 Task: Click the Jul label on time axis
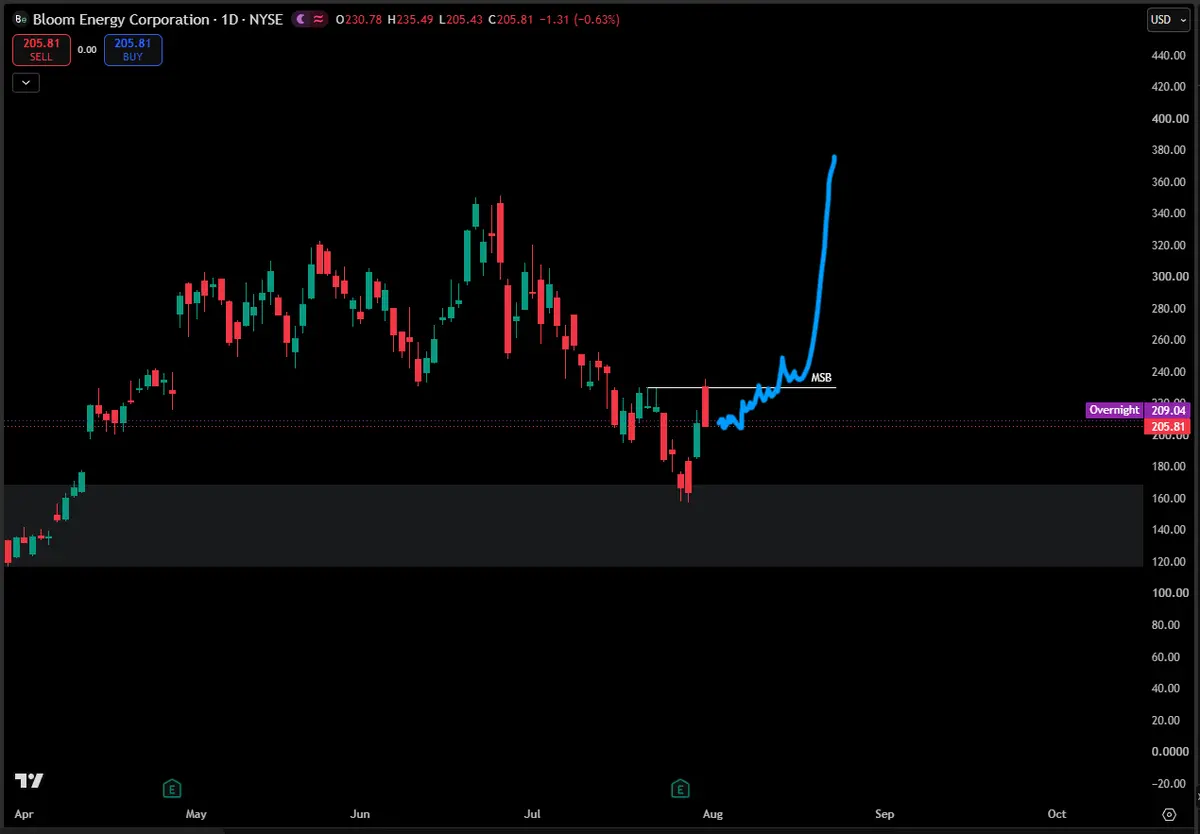[x=533, y=814]
